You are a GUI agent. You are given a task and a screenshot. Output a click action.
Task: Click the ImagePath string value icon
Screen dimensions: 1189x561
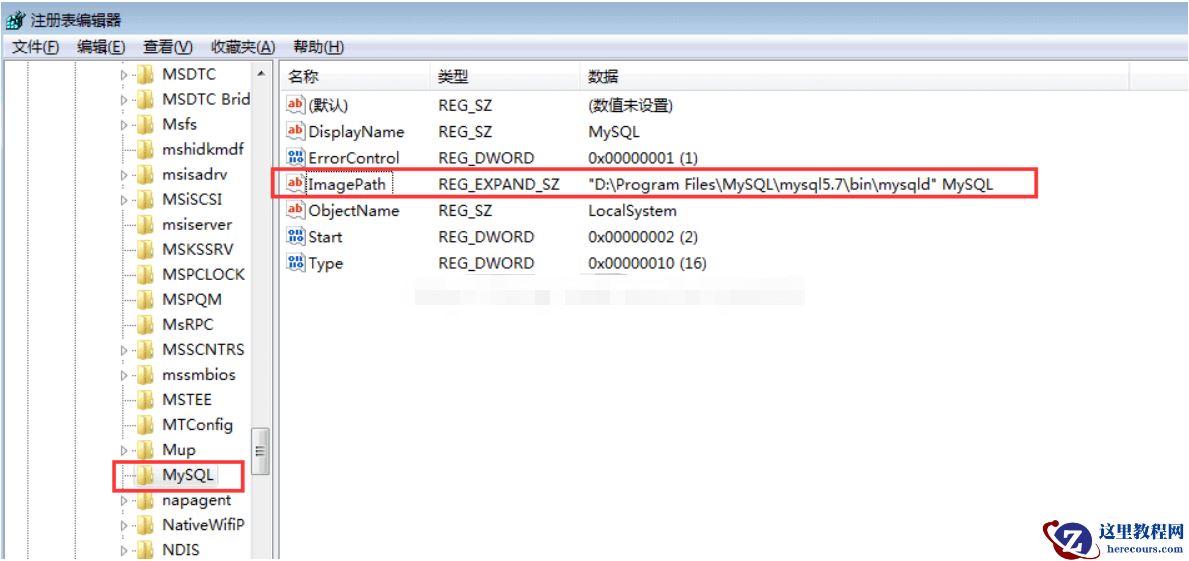pyautogui.click(x=295, y=184)
